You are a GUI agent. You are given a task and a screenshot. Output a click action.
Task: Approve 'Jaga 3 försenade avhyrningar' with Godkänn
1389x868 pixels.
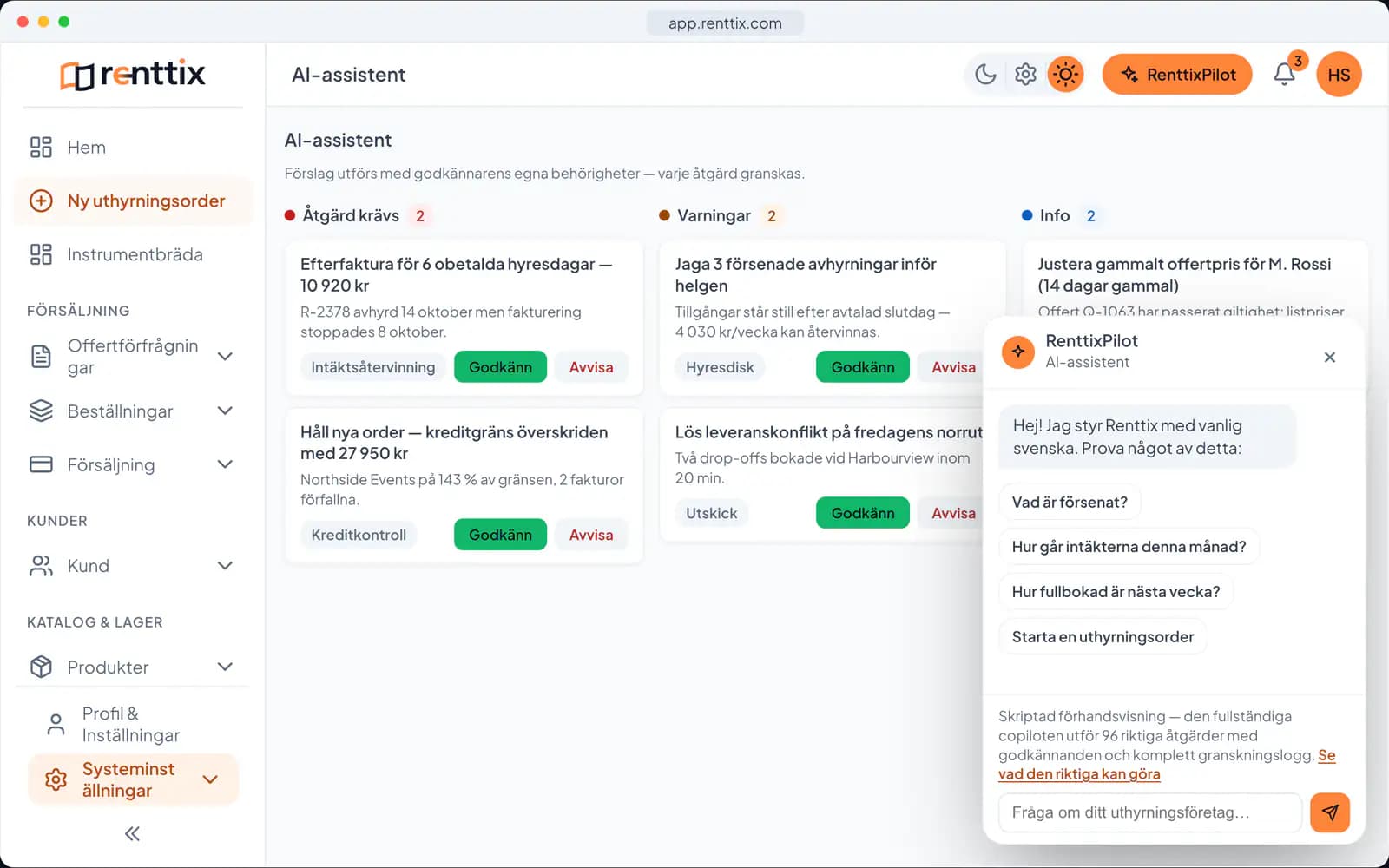863,367
